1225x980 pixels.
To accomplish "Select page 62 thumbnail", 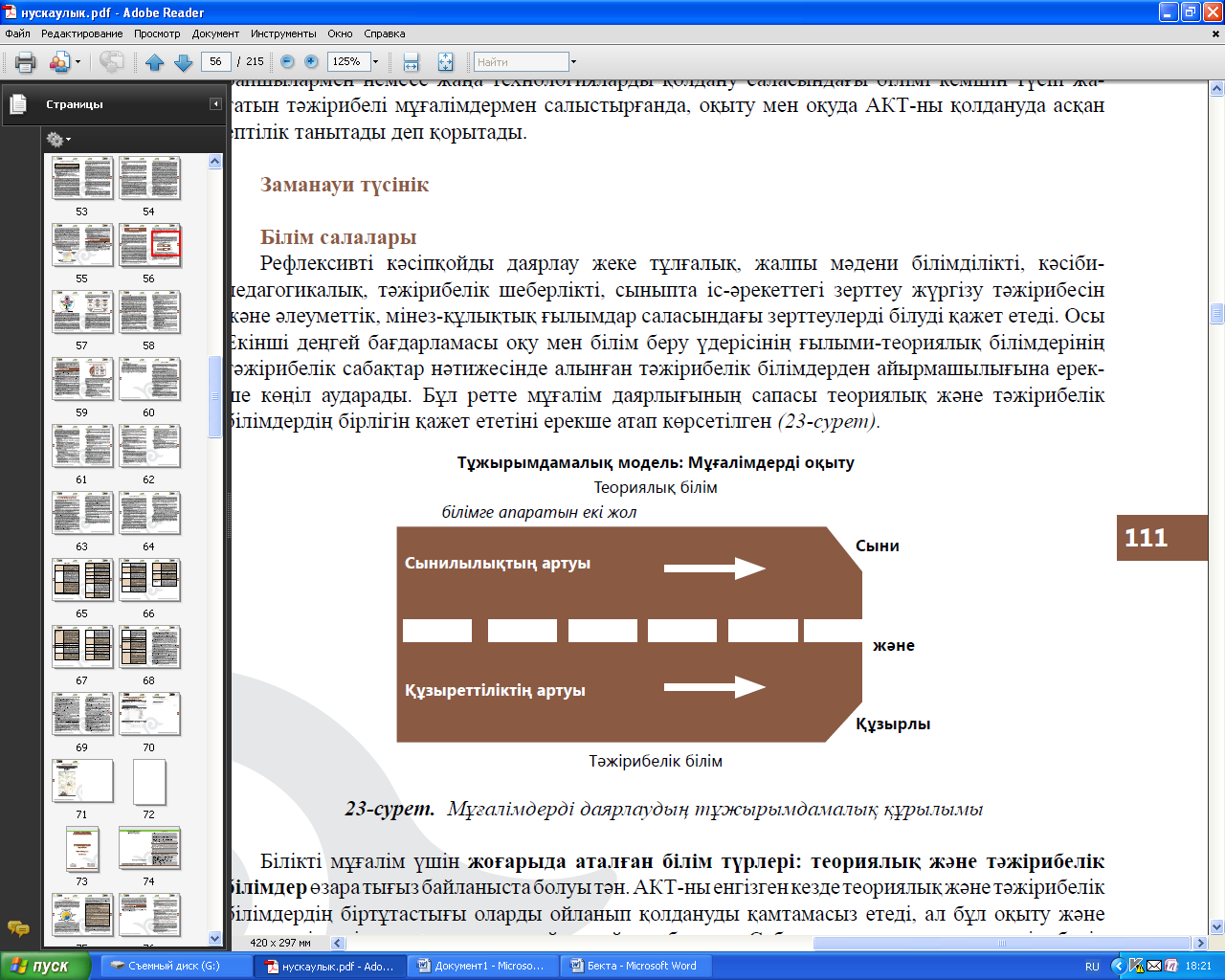I will click(x=148, y=446).
